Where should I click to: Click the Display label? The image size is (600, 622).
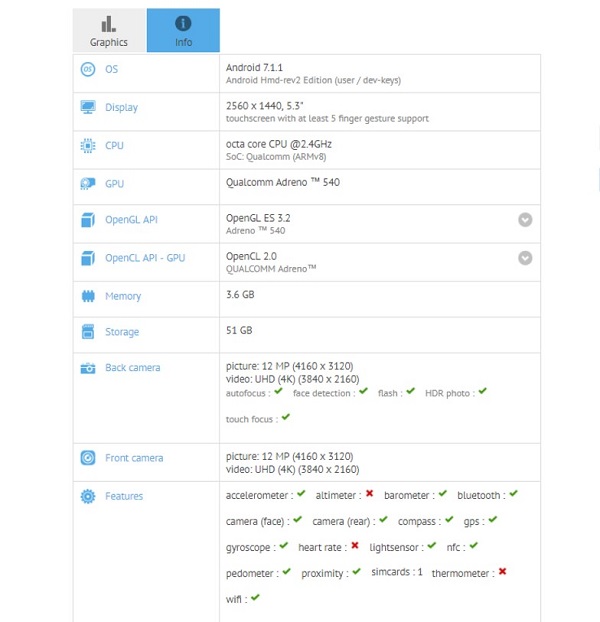pyautogui.click(x=121, y=108)
